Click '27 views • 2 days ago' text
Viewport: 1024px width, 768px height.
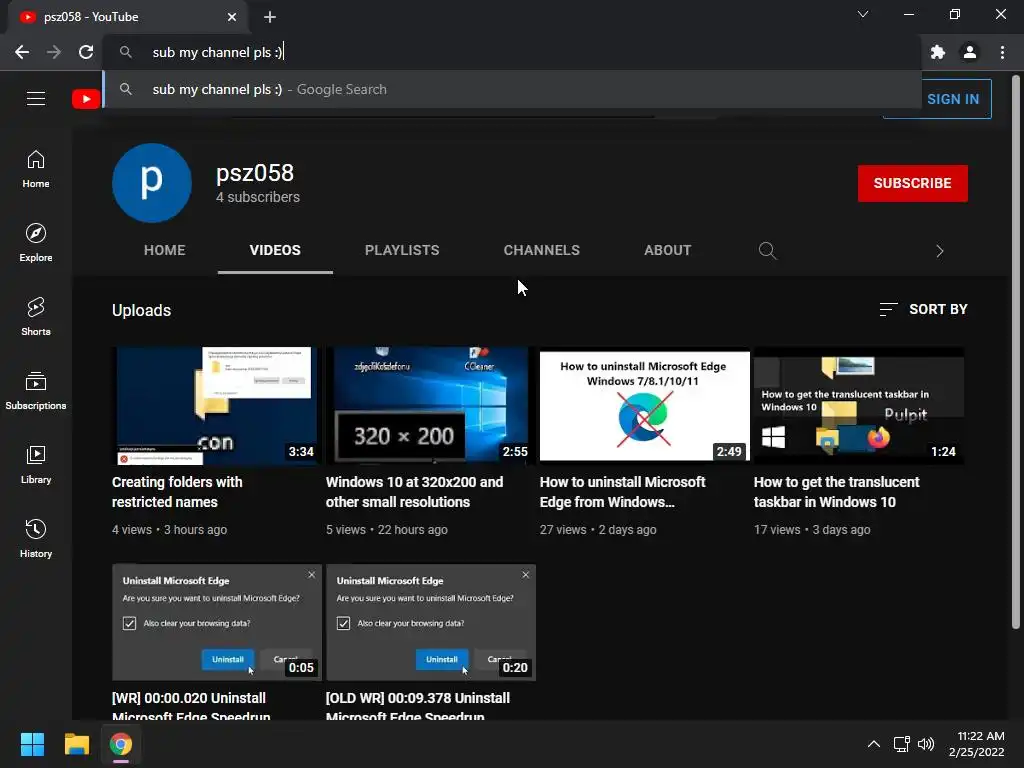click(x=598, y=530)
